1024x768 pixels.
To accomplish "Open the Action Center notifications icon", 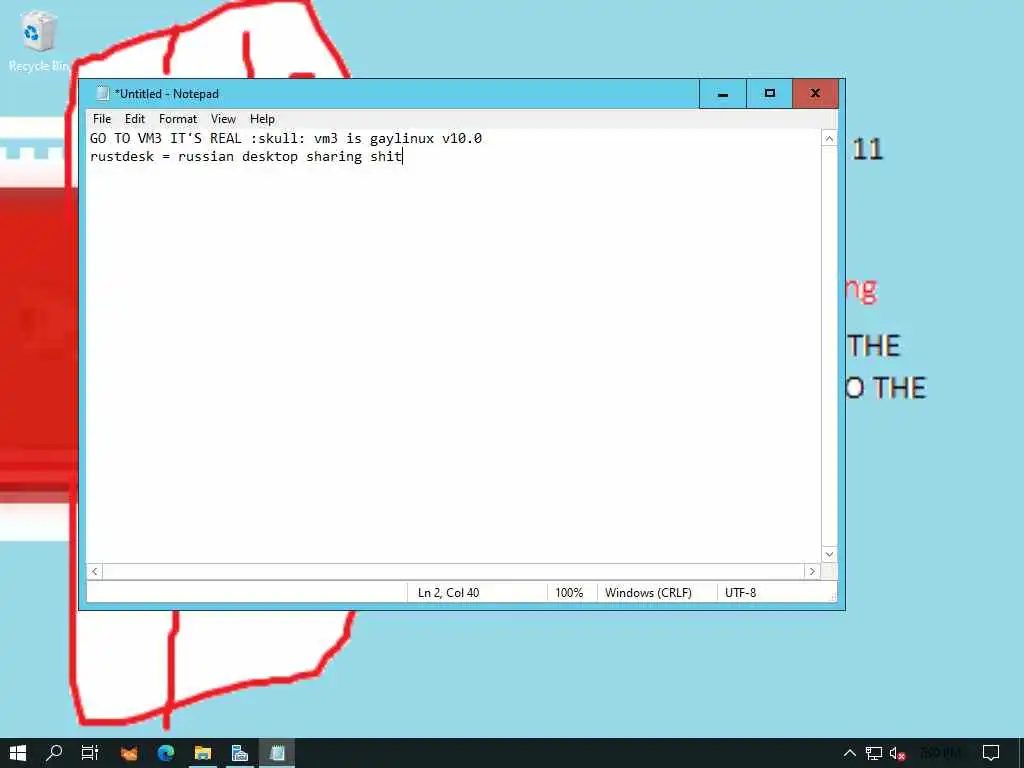I will pos(991,753).
